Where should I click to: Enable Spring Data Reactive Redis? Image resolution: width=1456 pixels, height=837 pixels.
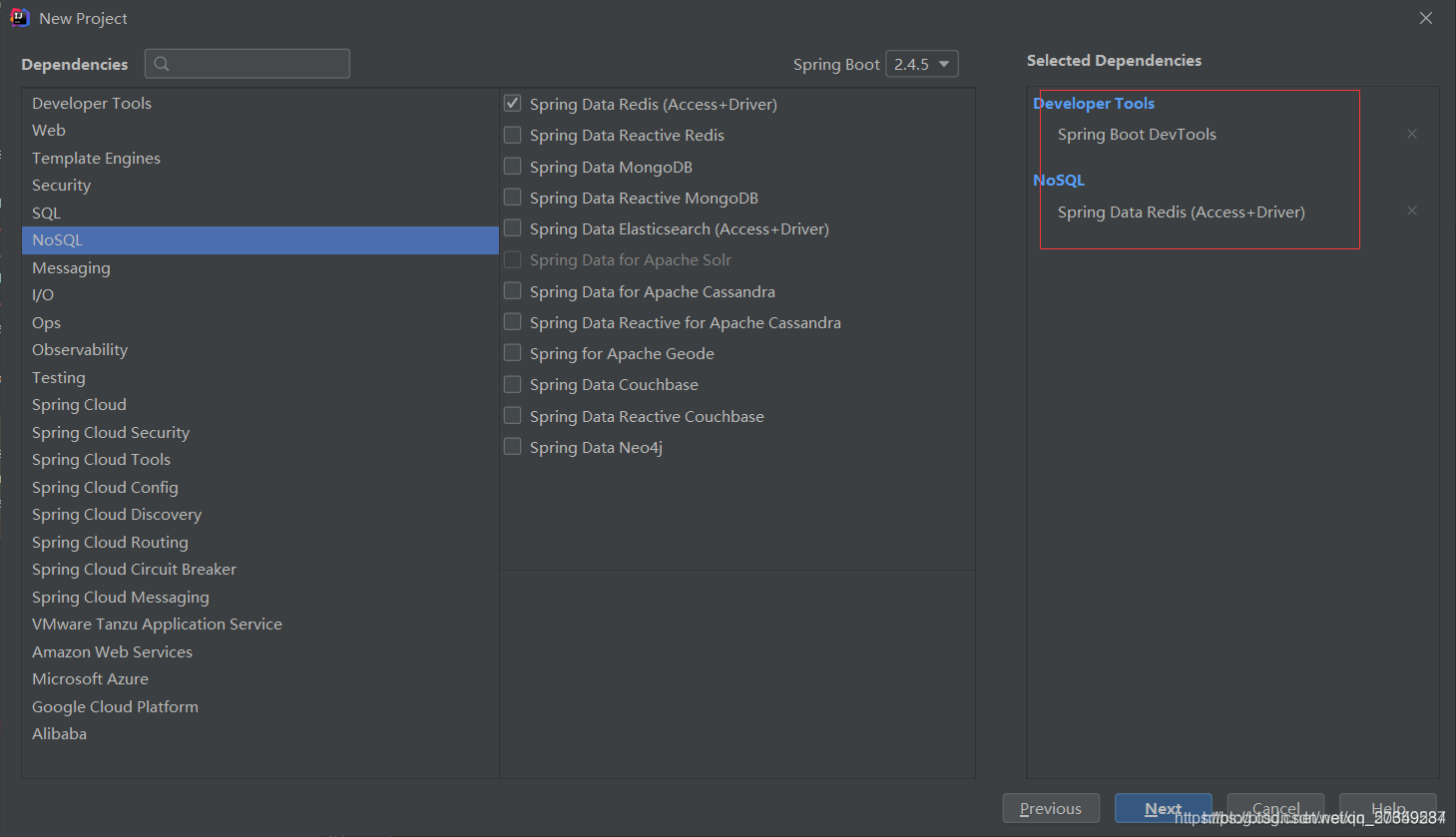point(512,135)
